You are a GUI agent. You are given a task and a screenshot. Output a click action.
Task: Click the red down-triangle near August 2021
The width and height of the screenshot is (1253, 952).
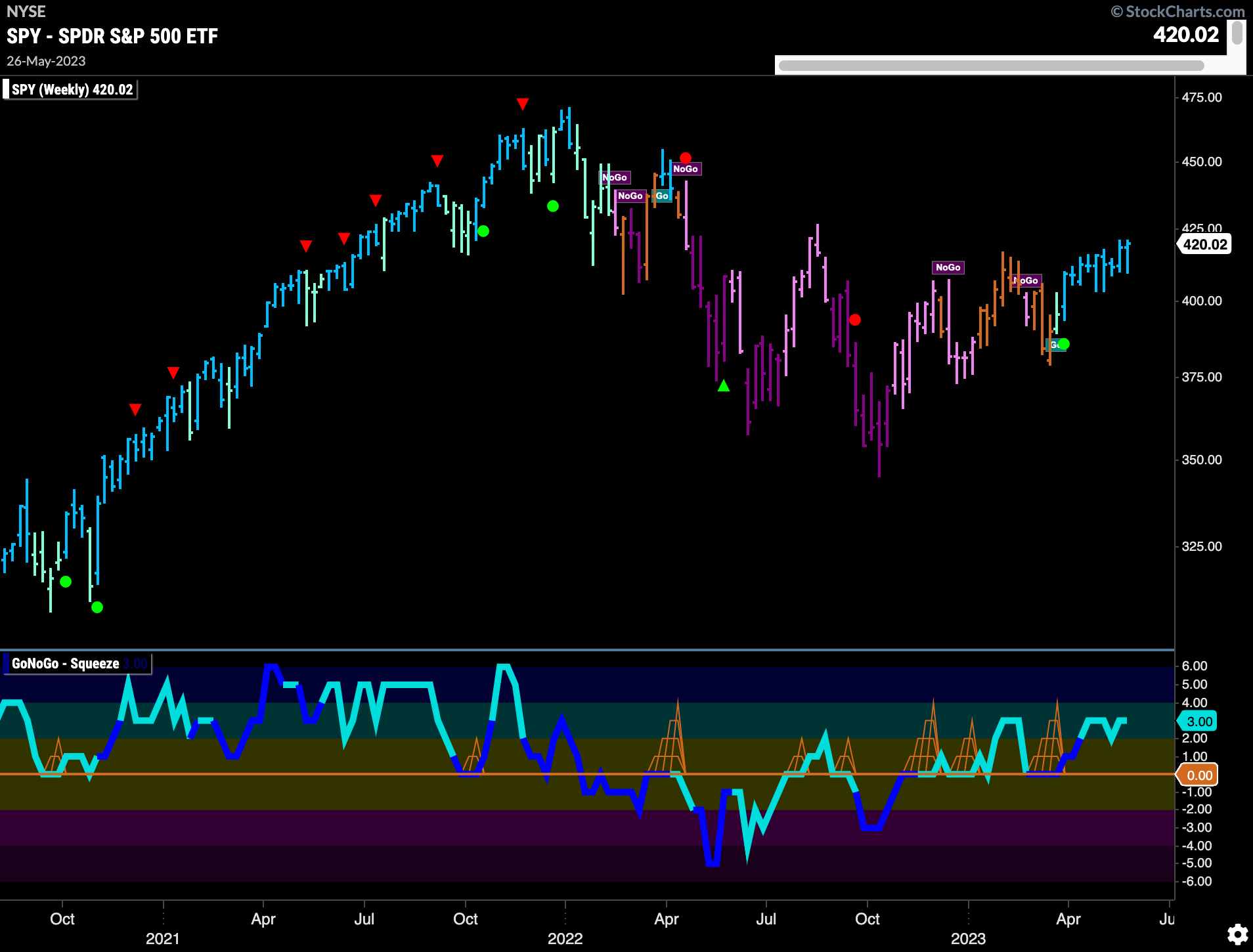(437, 161)
